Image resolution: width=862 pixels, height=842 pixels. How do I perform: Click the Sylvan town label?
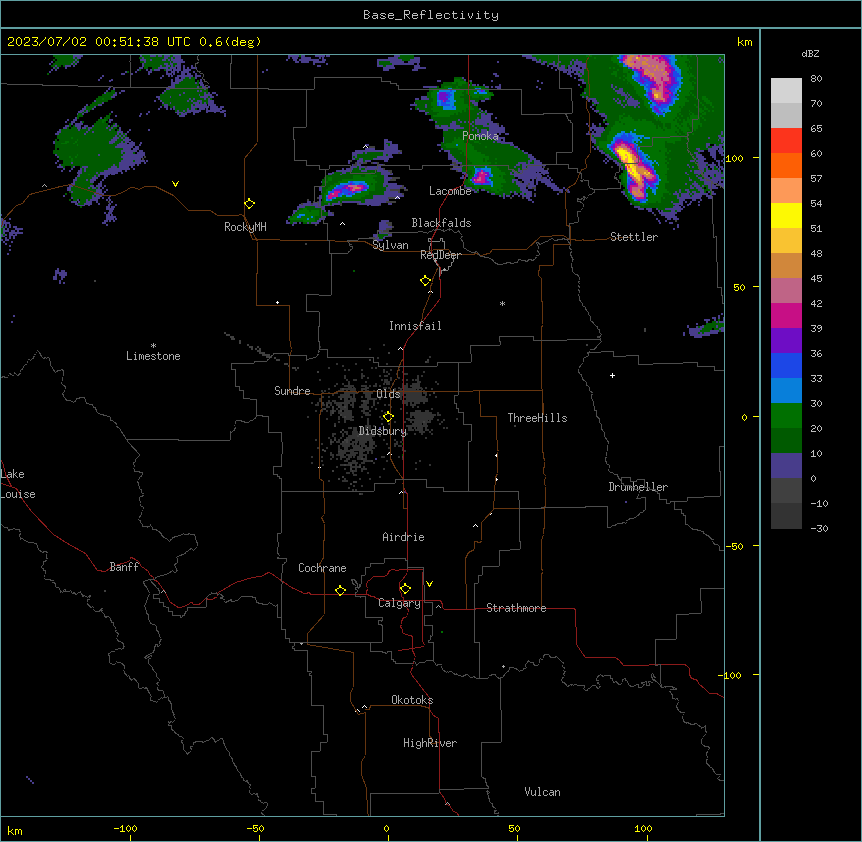[x=390, y=245]
